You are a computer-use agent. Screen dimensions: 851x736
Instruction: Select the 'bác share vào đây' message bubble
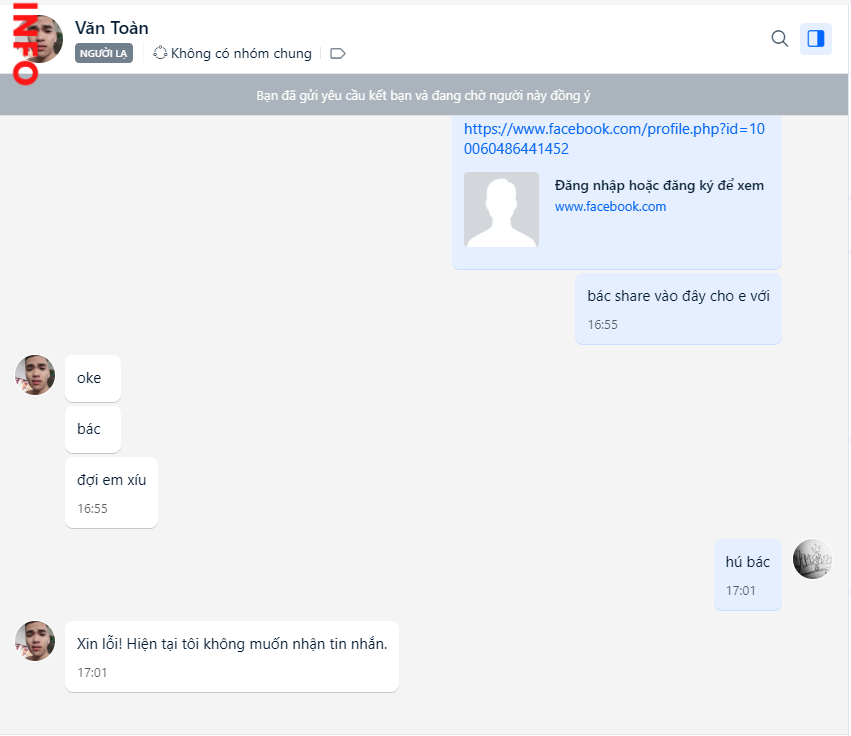(x=678, y=308)
